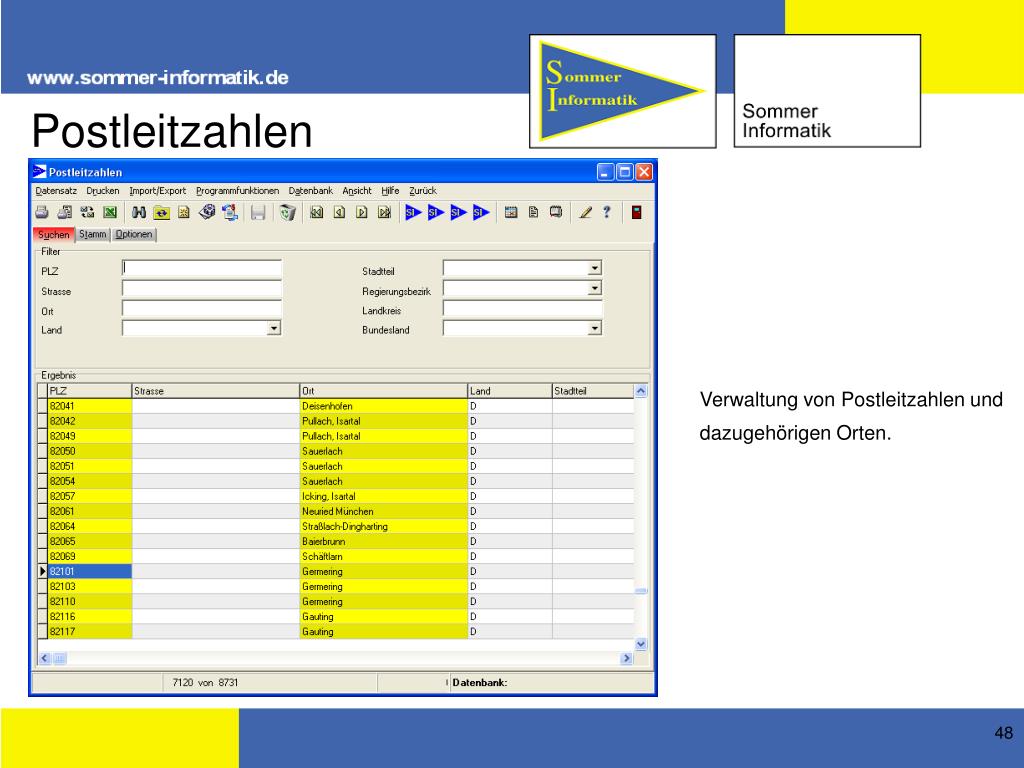This screenshot has width=1024, height=768.
Task: Expand the Stadtteil filter dropdown
Action: coord(594,268)
